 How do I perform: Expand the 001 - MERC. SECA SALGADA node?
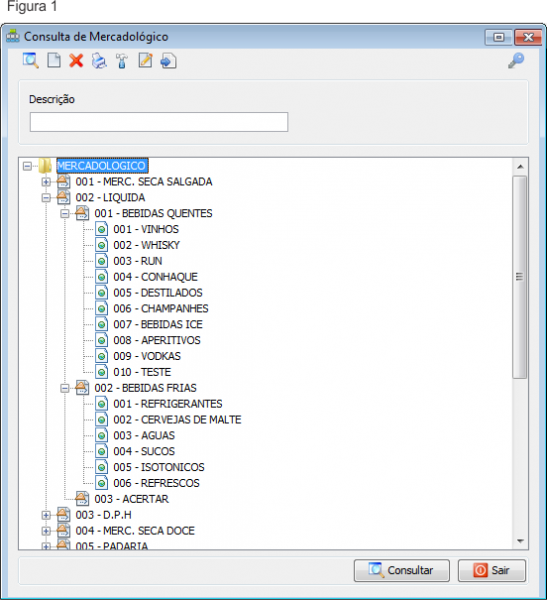46,182
